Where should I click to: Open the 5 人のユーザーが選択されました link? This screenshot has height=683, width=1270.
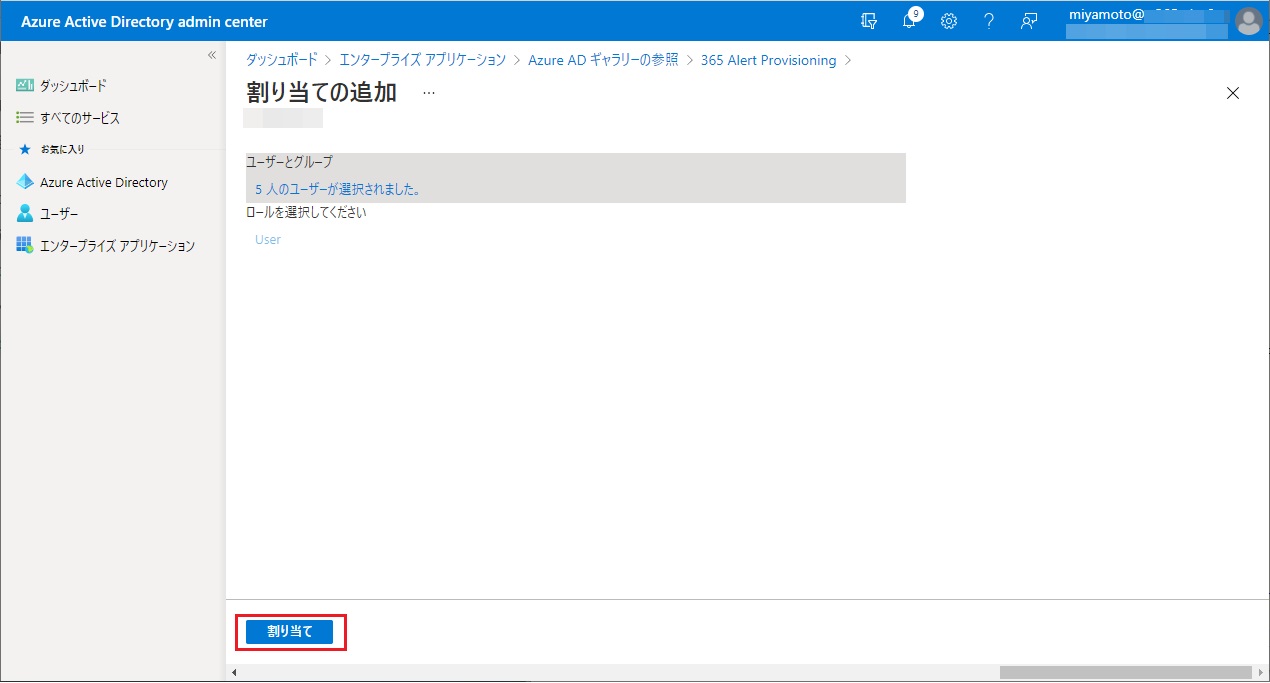[337, 189]
